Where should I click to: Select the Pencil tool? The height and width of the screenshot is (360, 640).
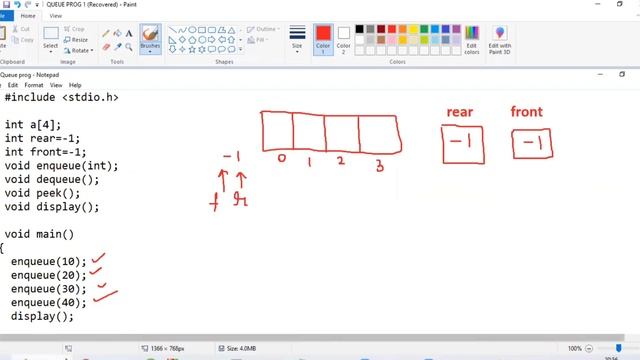(106, 33)
